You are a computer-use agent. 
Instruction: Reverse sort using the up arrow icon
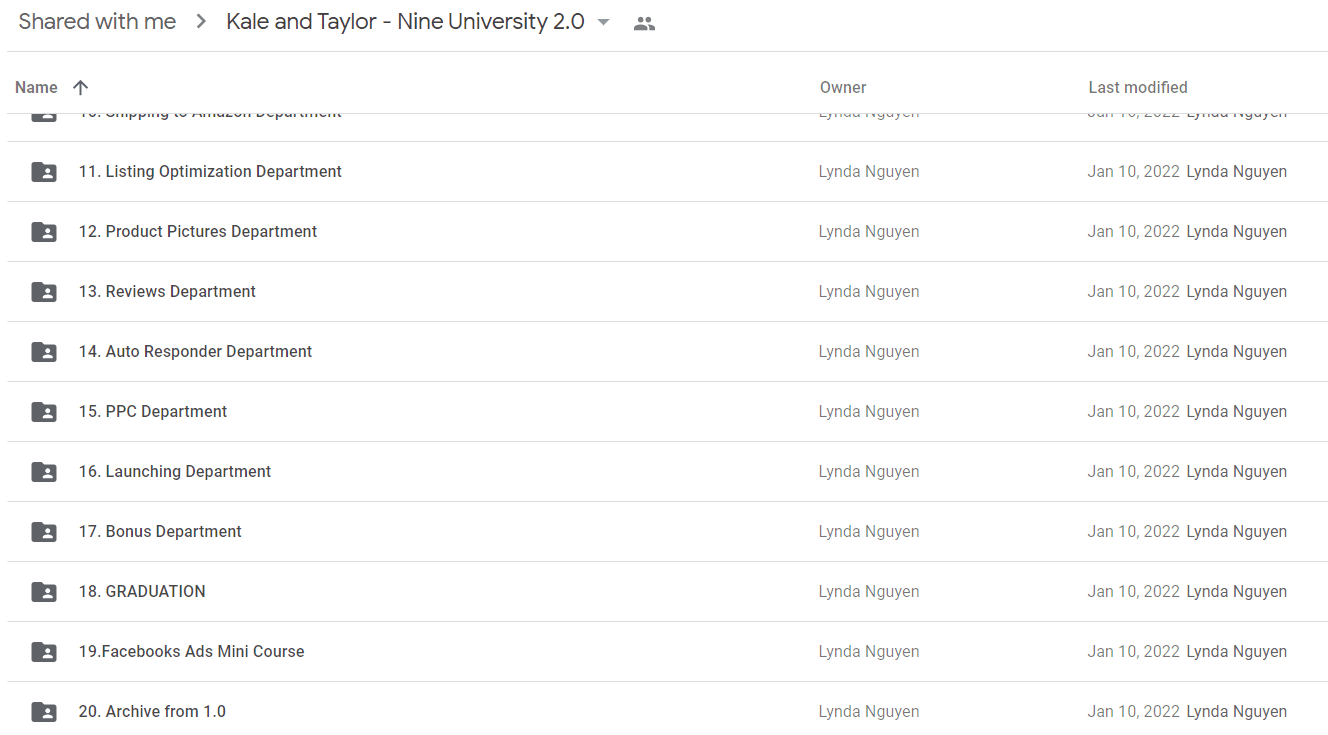(81, 87)
